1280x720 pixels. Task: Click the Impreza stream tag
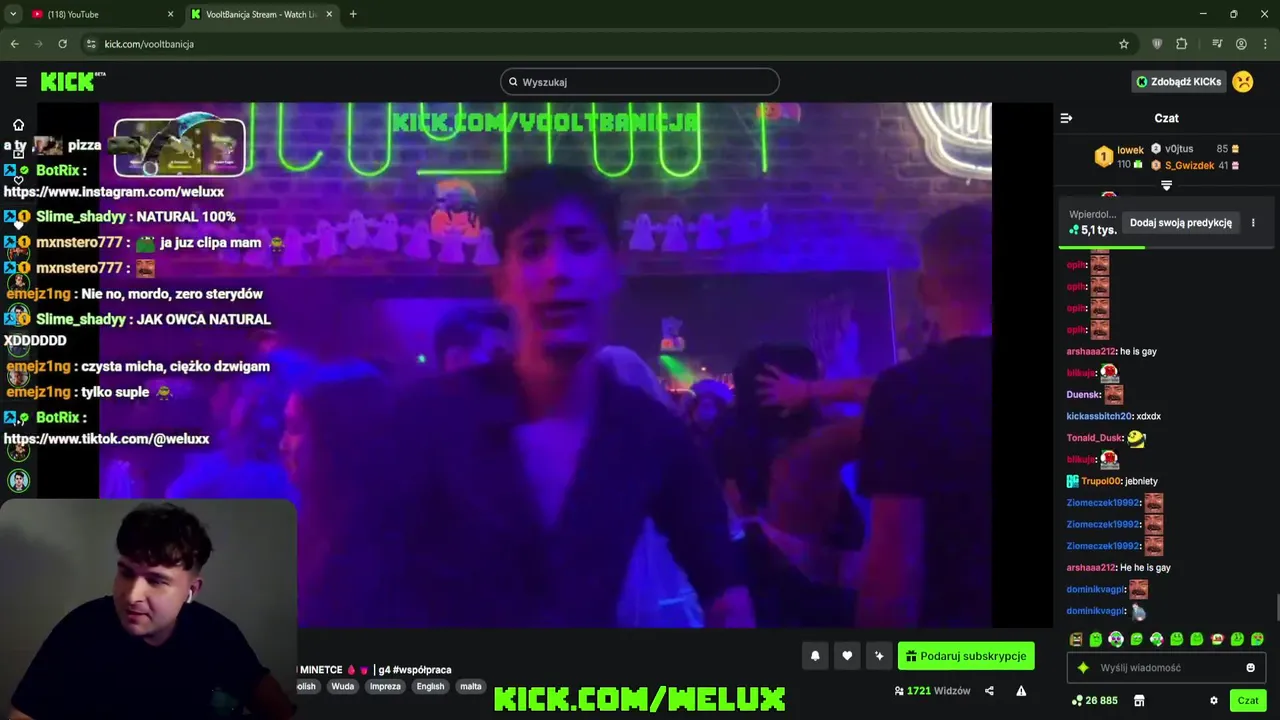click(x=385, y=686)
